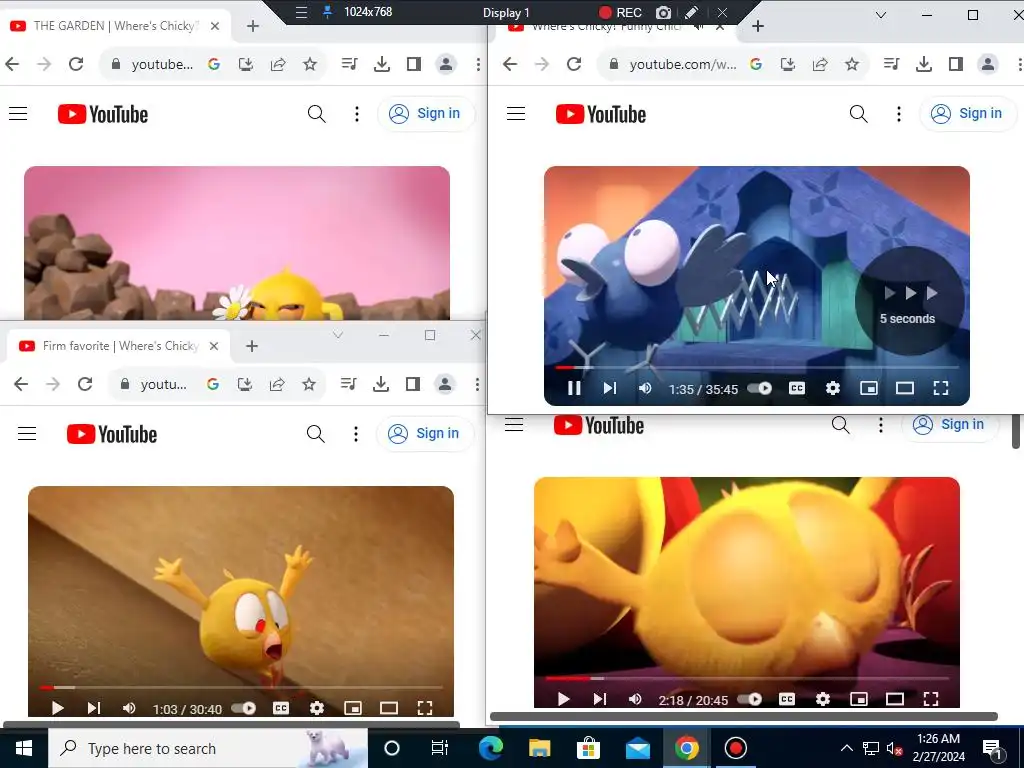Toggle captions in the 20:45 video player
Screen dimensions: 1024x768
pos(787,699)
